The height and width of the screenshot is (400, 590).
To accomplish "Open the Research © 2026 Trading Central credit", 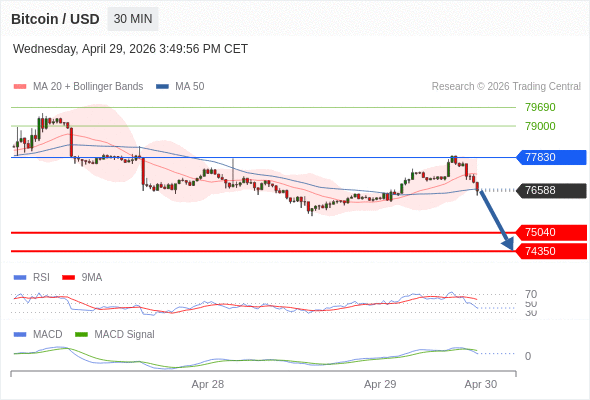I will (x=506, y=87).
